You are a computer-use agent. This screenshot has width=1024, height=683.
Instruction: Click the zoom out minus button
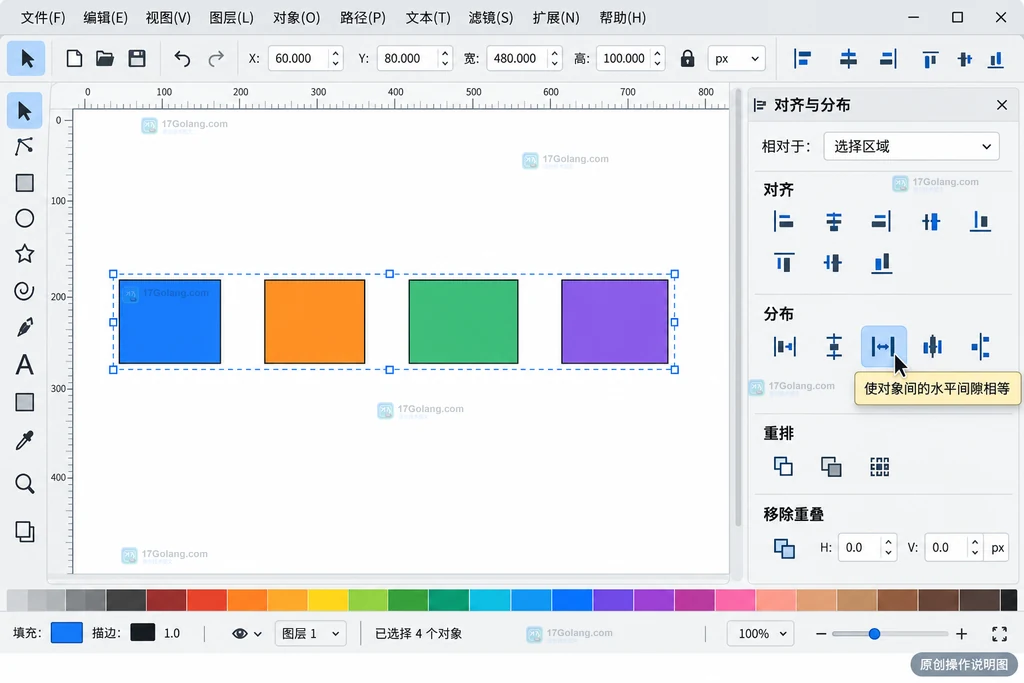tap(821, 633)
